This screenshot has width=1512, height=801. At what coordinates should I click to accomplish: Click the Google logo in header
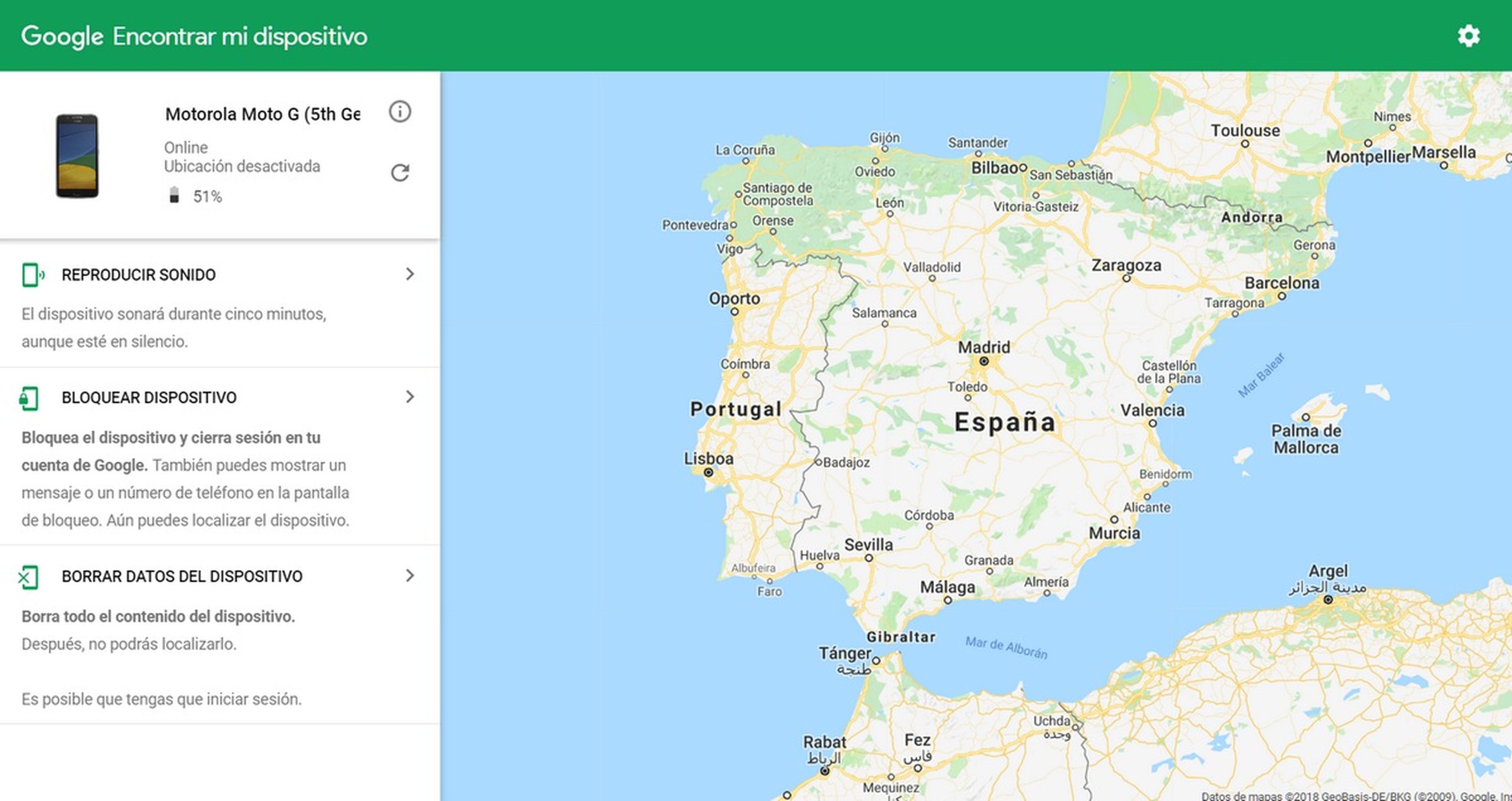click(62, 36)
